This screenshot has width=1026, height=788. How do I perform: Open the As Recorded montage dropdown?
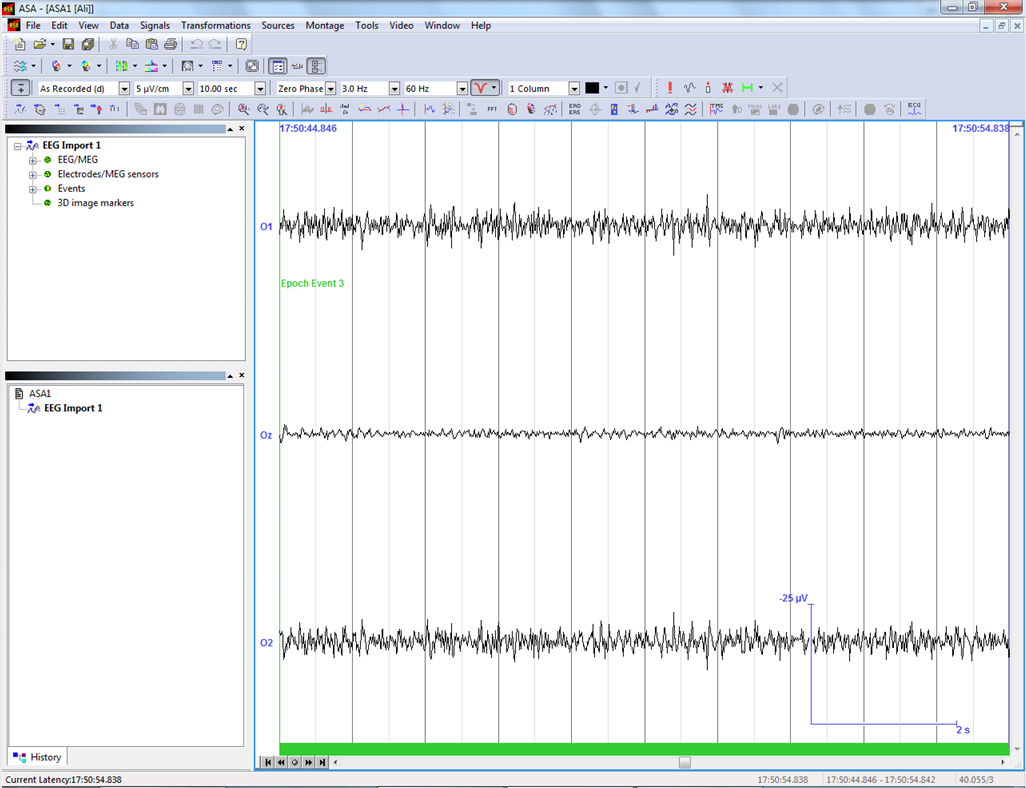coord(124,88)
